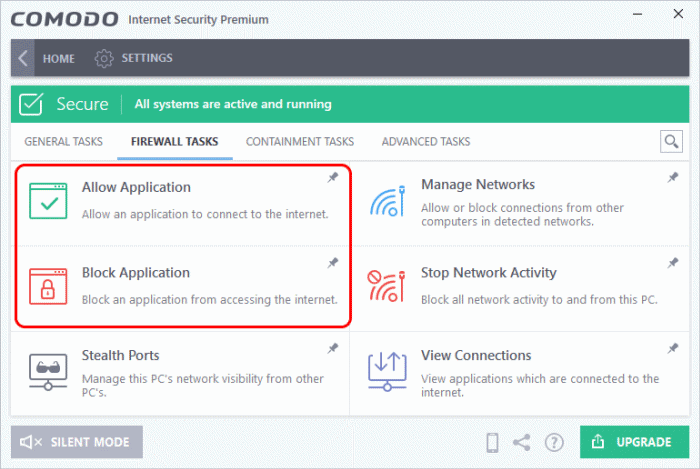Open the Stop Network Activity title
This screenshot has height=469, width=700.
pos(489,272)
